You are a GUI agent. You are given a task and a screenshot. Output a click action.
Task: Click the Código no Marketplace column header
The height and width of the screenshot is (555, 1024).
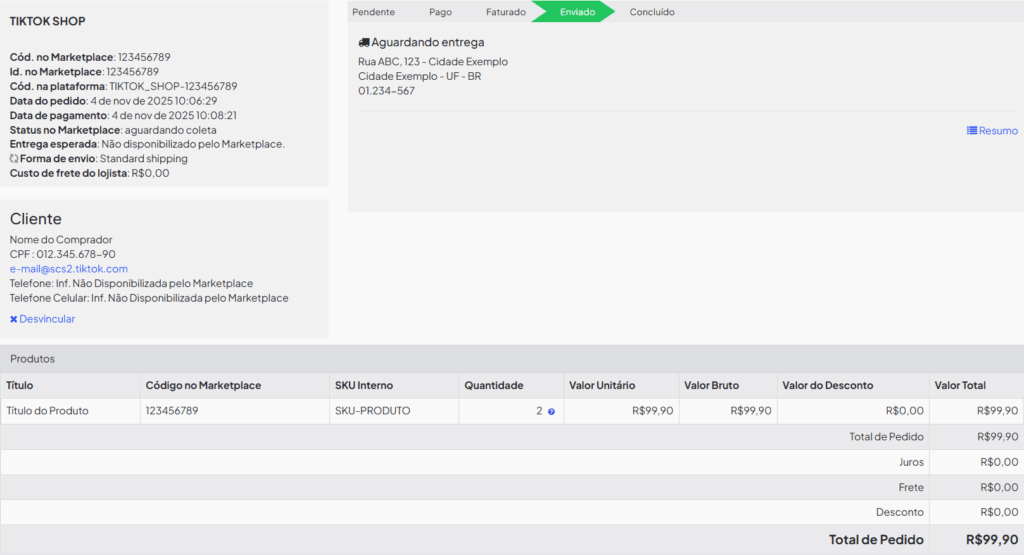tap(203, 386)
